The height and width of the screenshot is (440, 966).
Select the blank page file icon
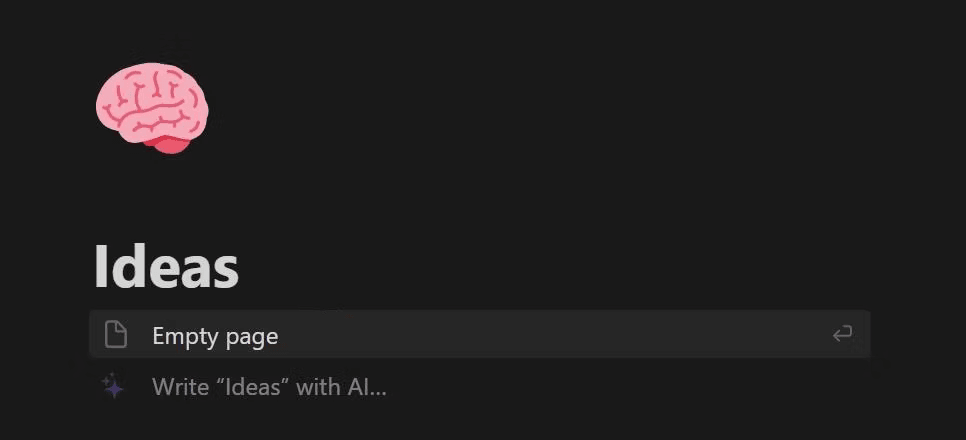tap(116, 335)
